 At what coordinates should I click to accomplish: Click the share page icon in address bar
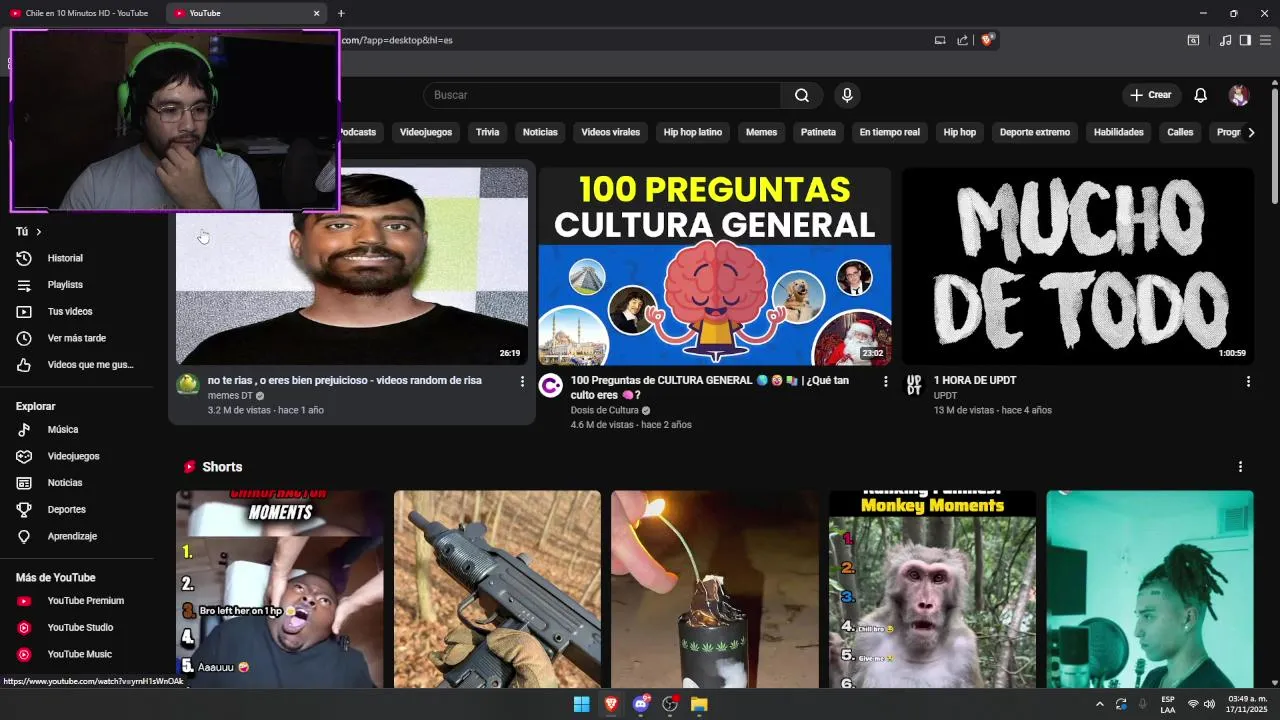click(962, 40)
